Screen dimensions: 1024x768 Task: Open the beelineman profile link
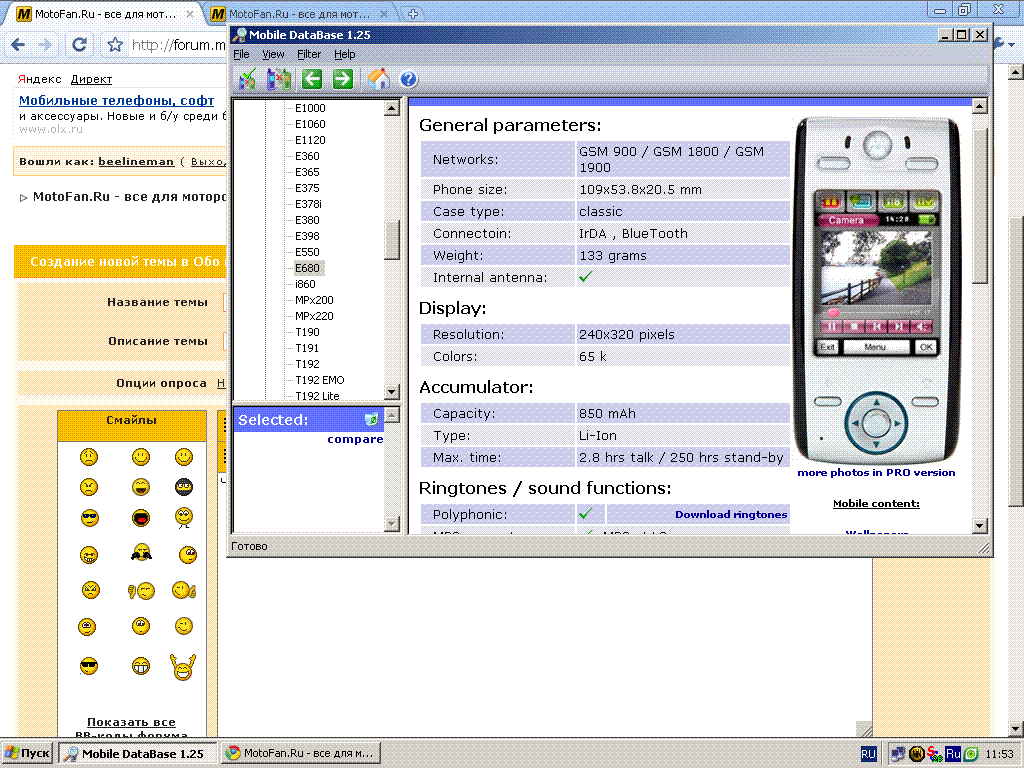coord(136,161)
